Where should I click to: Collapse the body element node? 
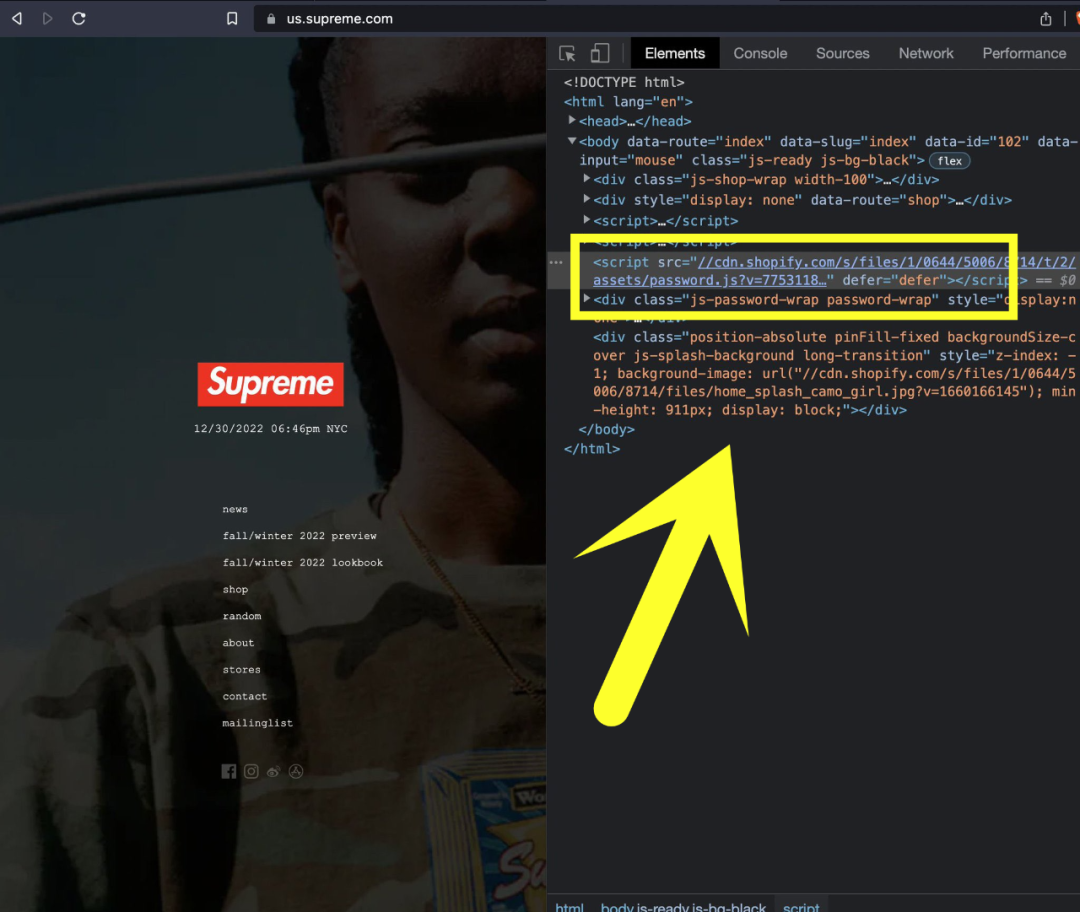click(x=572, y=141)
